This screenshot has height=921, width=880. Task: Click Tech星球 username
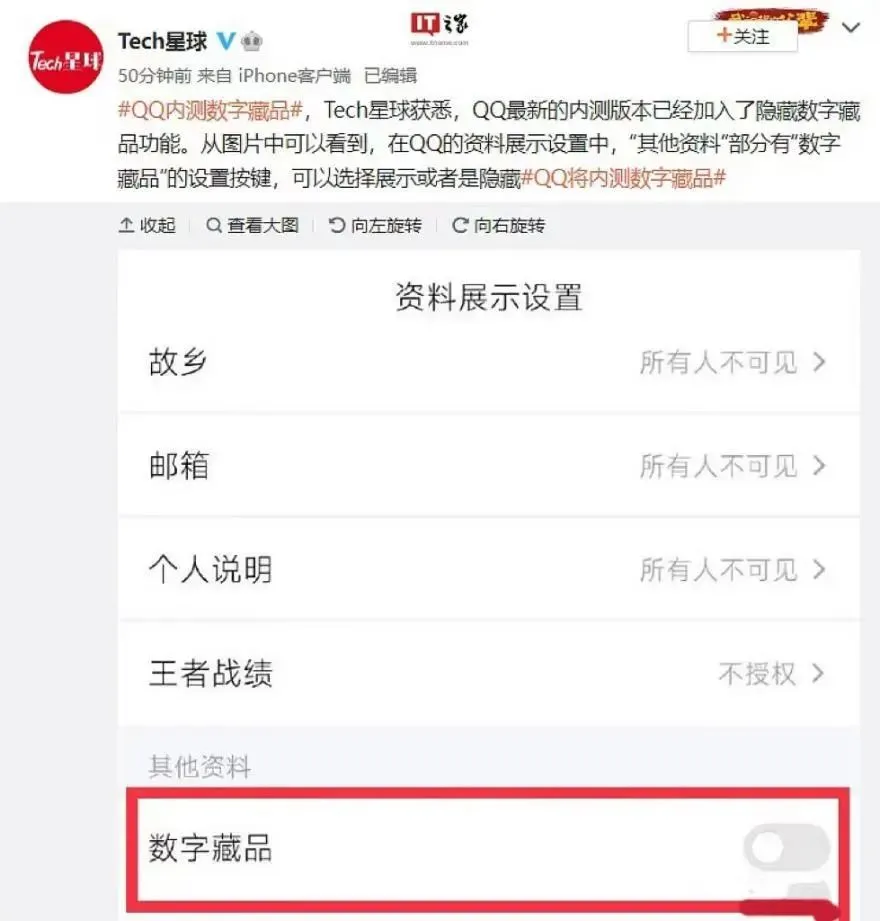tap(162, 41)
